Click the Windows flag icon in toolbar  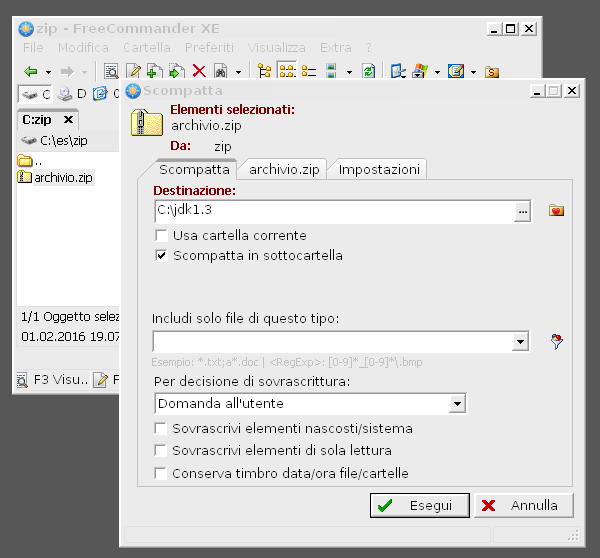[420, 72]
